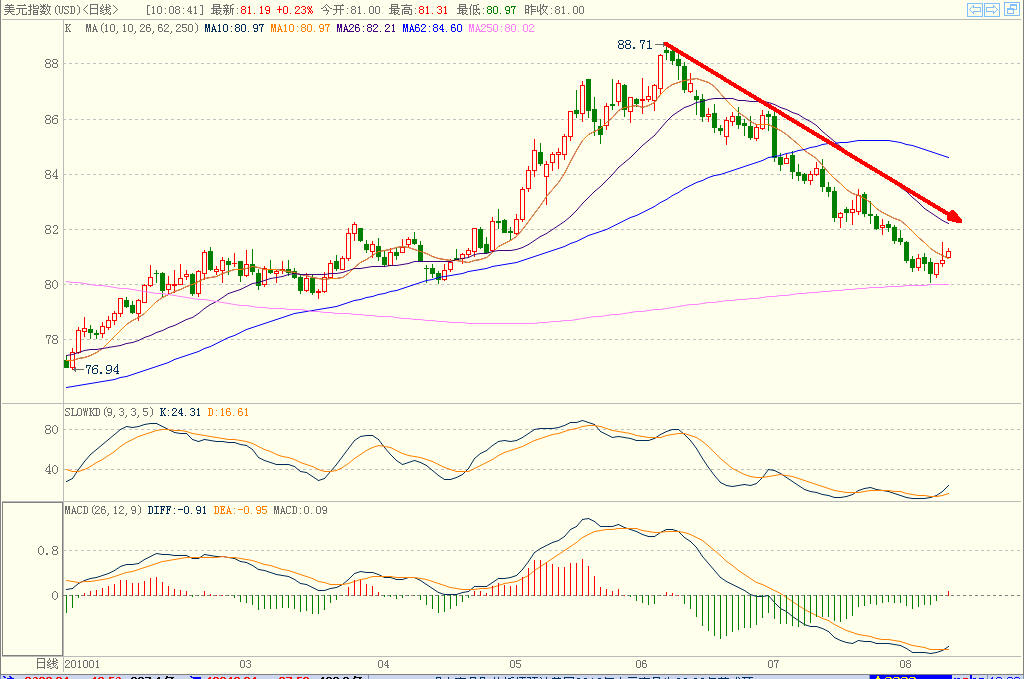Select the purple MA26:82.21 legend
Image resolution: width=1024 pixels, height=679 pixels.
click(x=366, y=28)
